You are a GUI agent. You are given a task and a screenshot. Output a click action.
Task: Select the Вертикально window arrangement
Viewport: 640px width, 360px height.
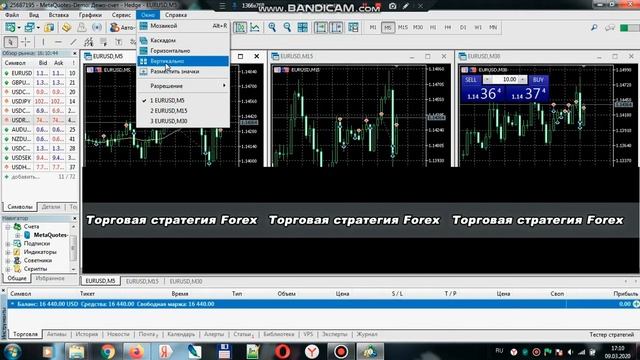click(x=183, y=61)
